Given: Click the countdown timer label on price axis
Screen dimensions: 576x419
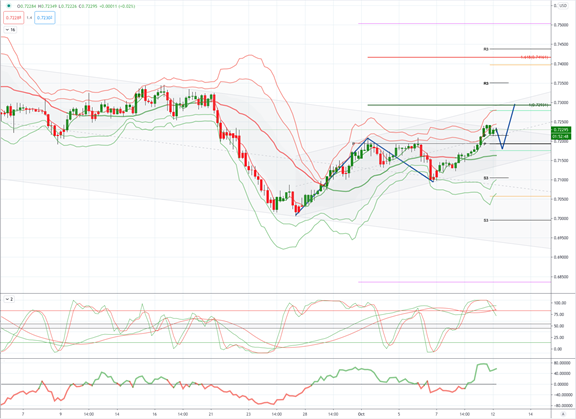Looking at the screenshot, I should point(561,136).
